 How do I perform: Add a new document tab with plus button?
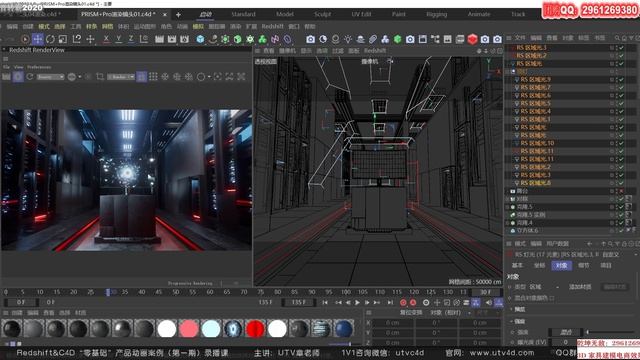[178, 15]
